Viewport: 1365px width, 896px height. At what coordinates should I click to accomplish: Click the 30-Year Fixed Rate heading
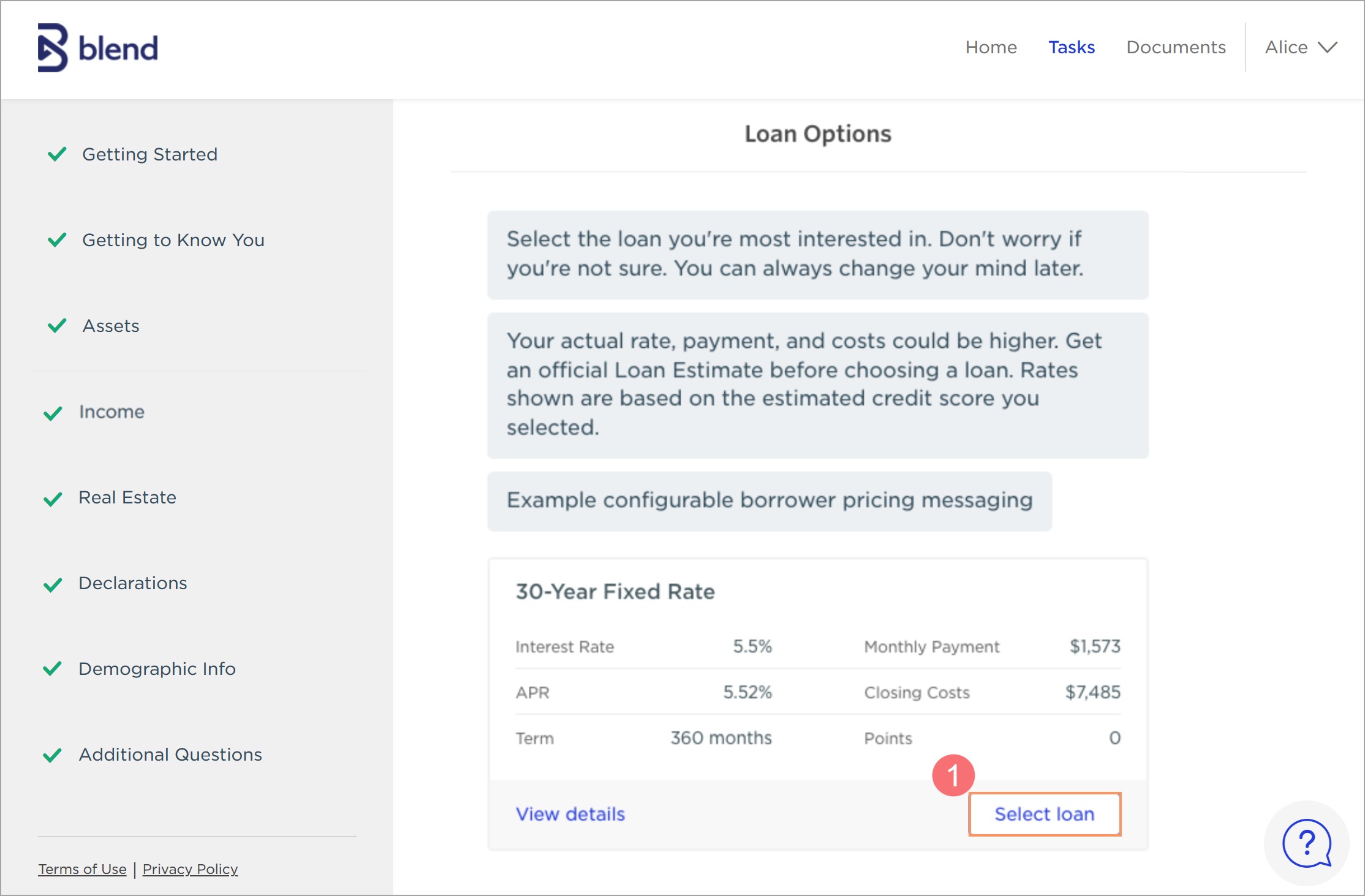tap(615, 592)
